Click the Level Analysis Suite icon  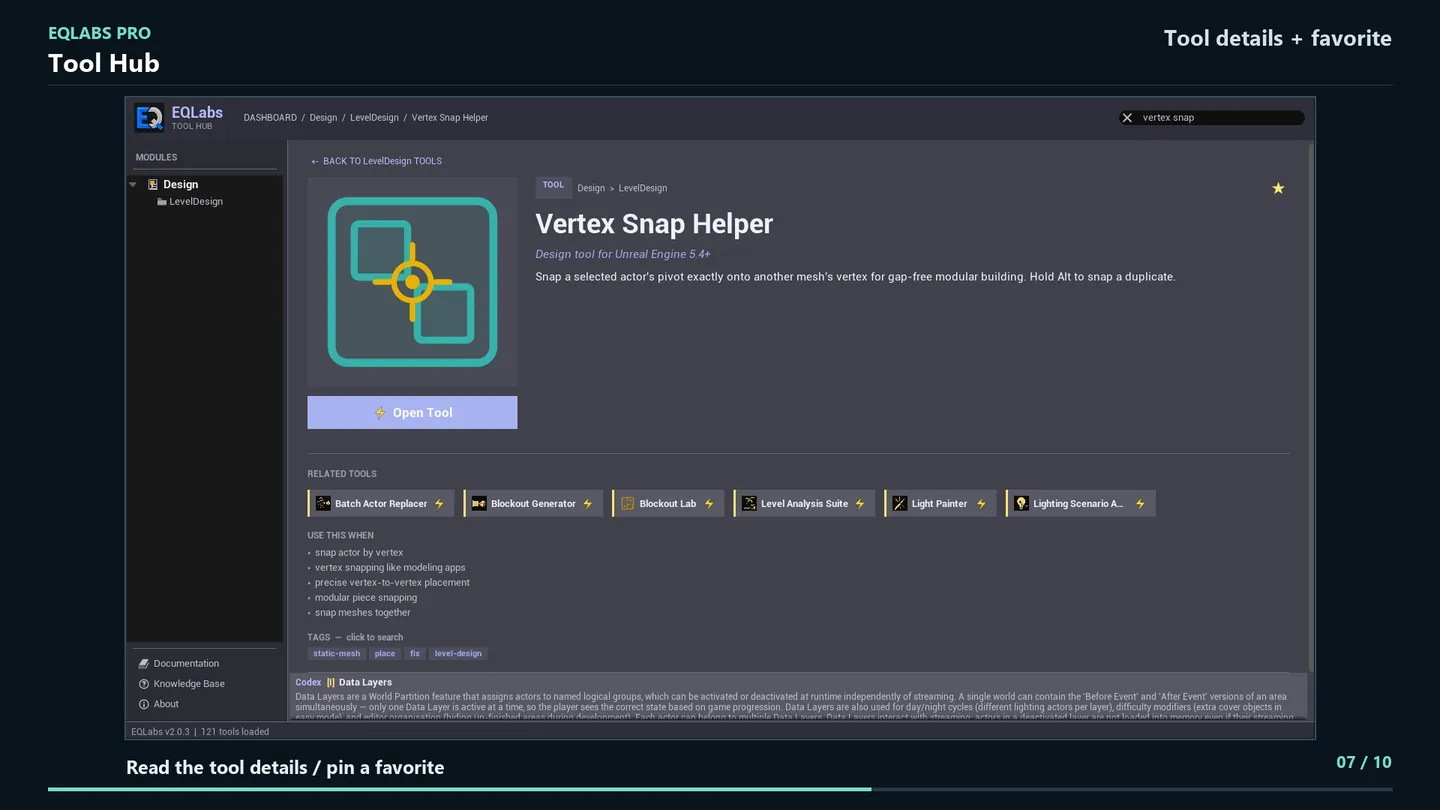[x=749, y=504]
